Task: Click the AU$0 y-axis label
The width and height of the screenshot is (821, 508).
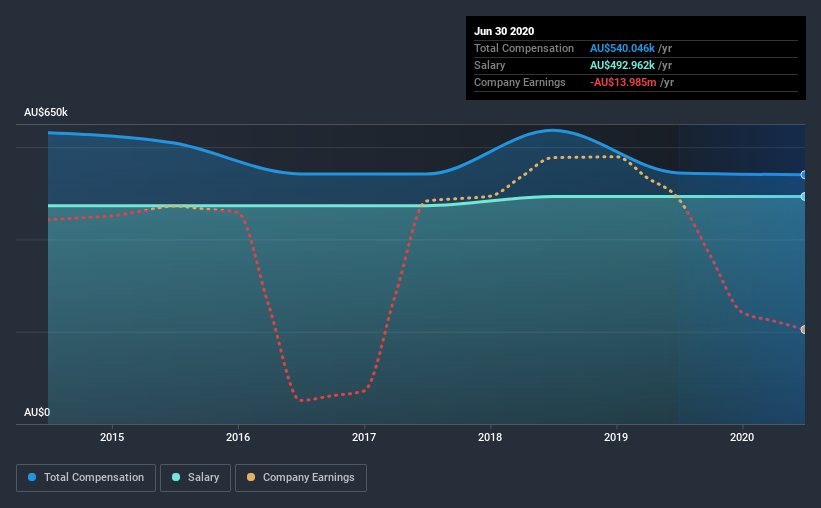Action: coord(37,412)
